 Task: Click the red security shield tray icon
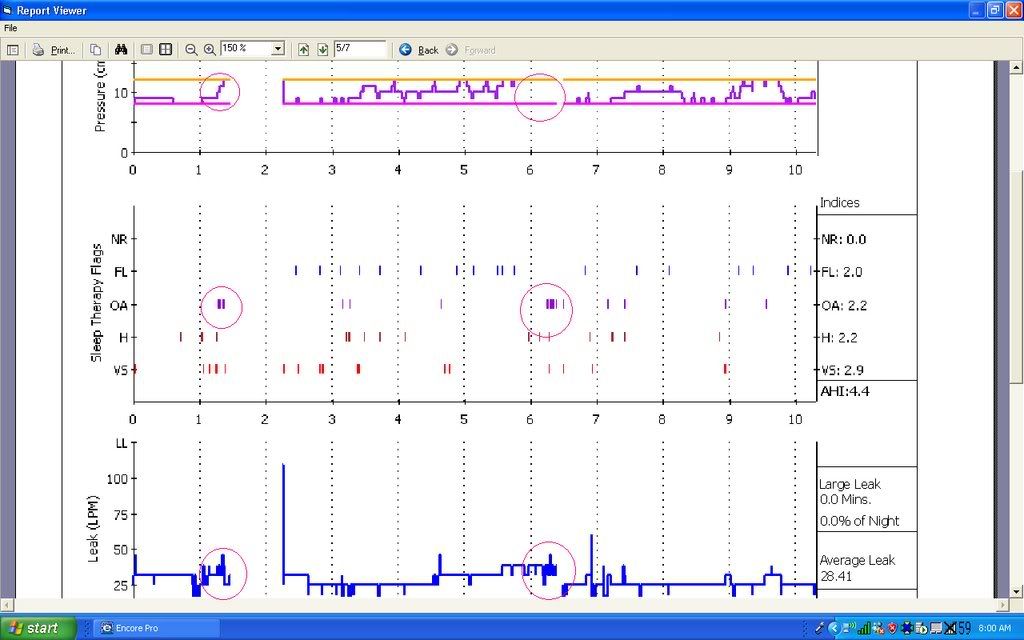[x=892, y=628]
